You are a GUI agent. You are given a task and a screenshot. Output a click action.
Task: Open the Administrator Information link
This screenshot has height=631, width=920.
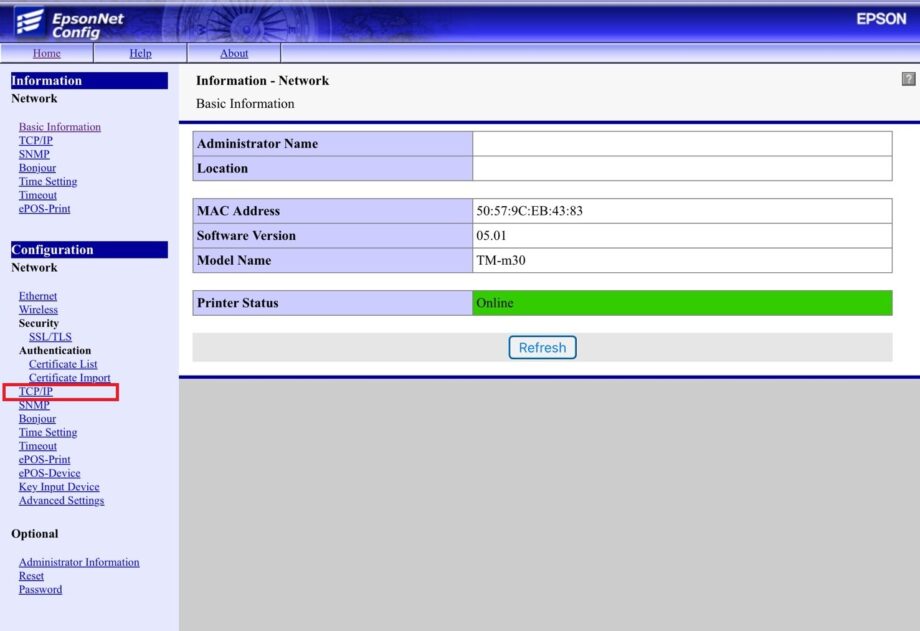point(79,562)
